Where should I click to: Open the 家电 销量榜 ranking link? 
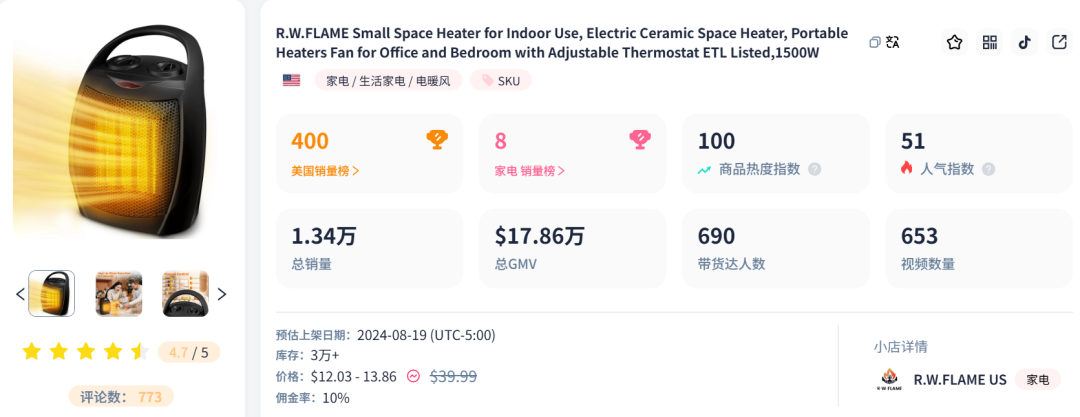click(x=530, y=170)
